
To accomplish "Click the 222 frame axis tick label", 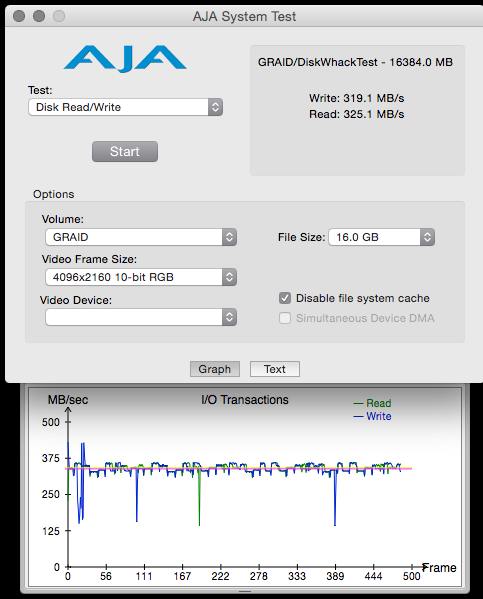I will click(220, 576).
